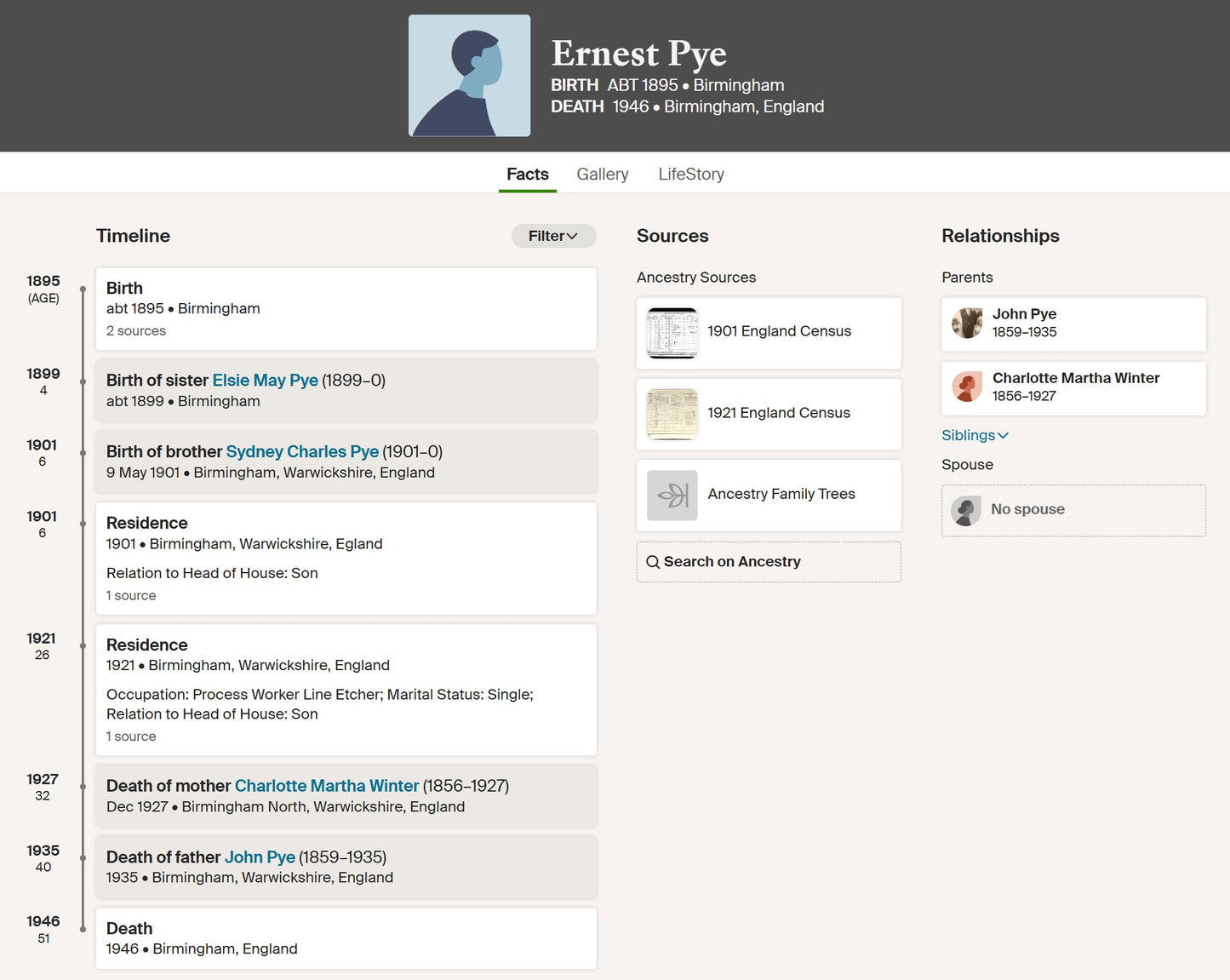
Task: Switch to the Gallery tab
Action: (602, 175)
